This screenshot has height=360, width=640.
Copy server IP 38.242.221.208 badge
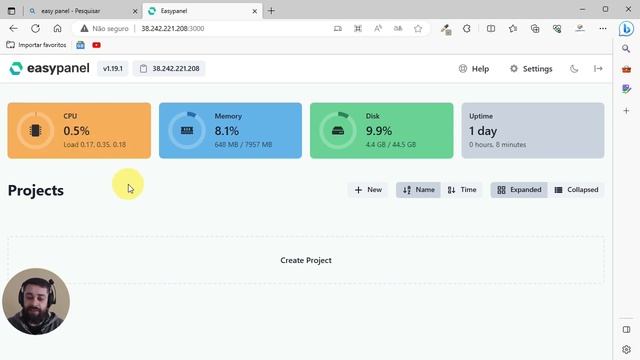pos(169,69)
